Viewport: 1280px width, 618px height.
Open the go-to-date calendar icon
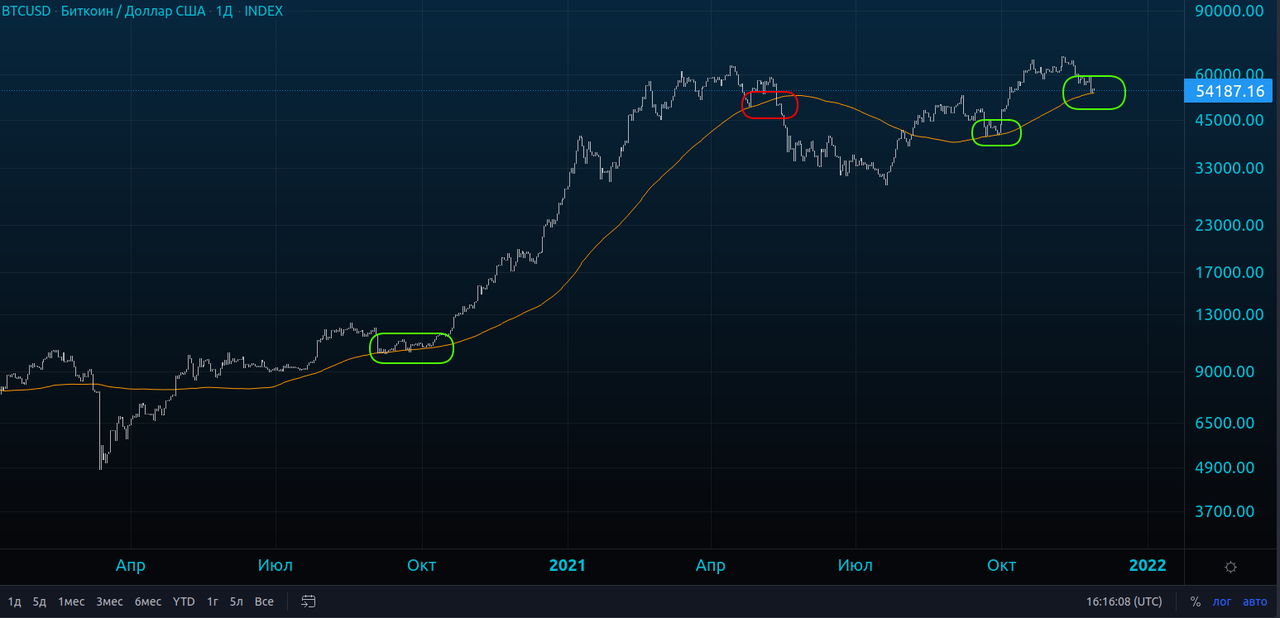309,602
